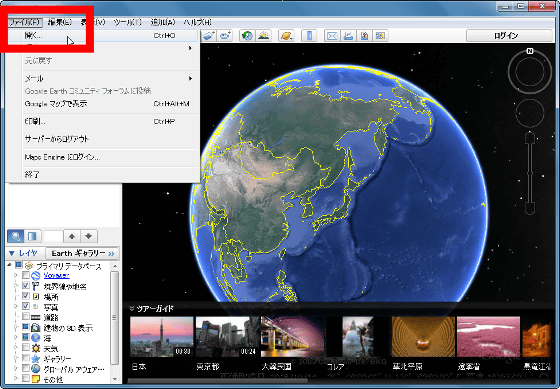Viewport: 560px width, 389px height.
Task: Click the グローバル アウェア layer earth icon
Action: [36, 369]
